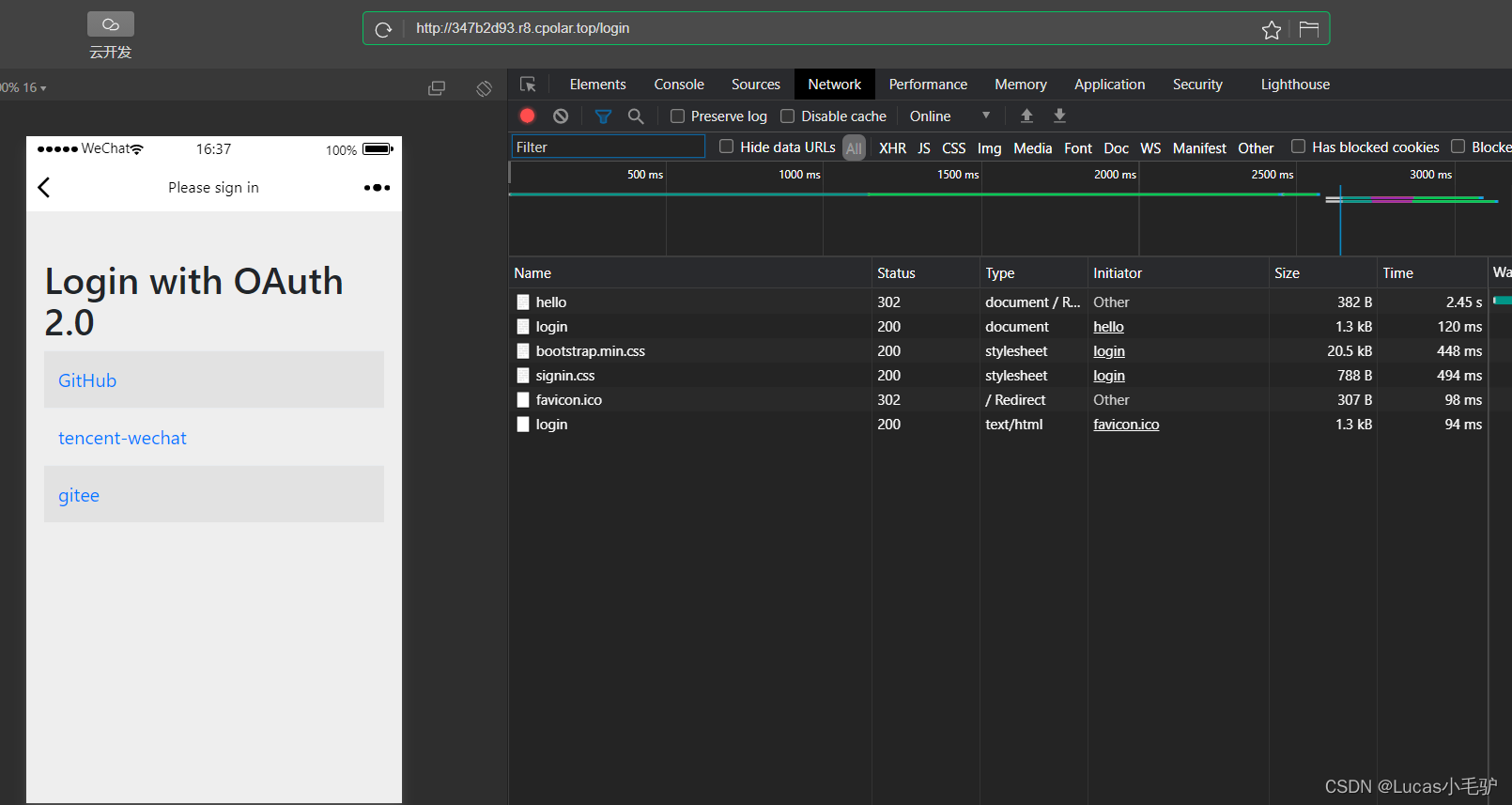The image size is (1512, 805).
Task: Clear the network log
Action: [x=561, y=116]
